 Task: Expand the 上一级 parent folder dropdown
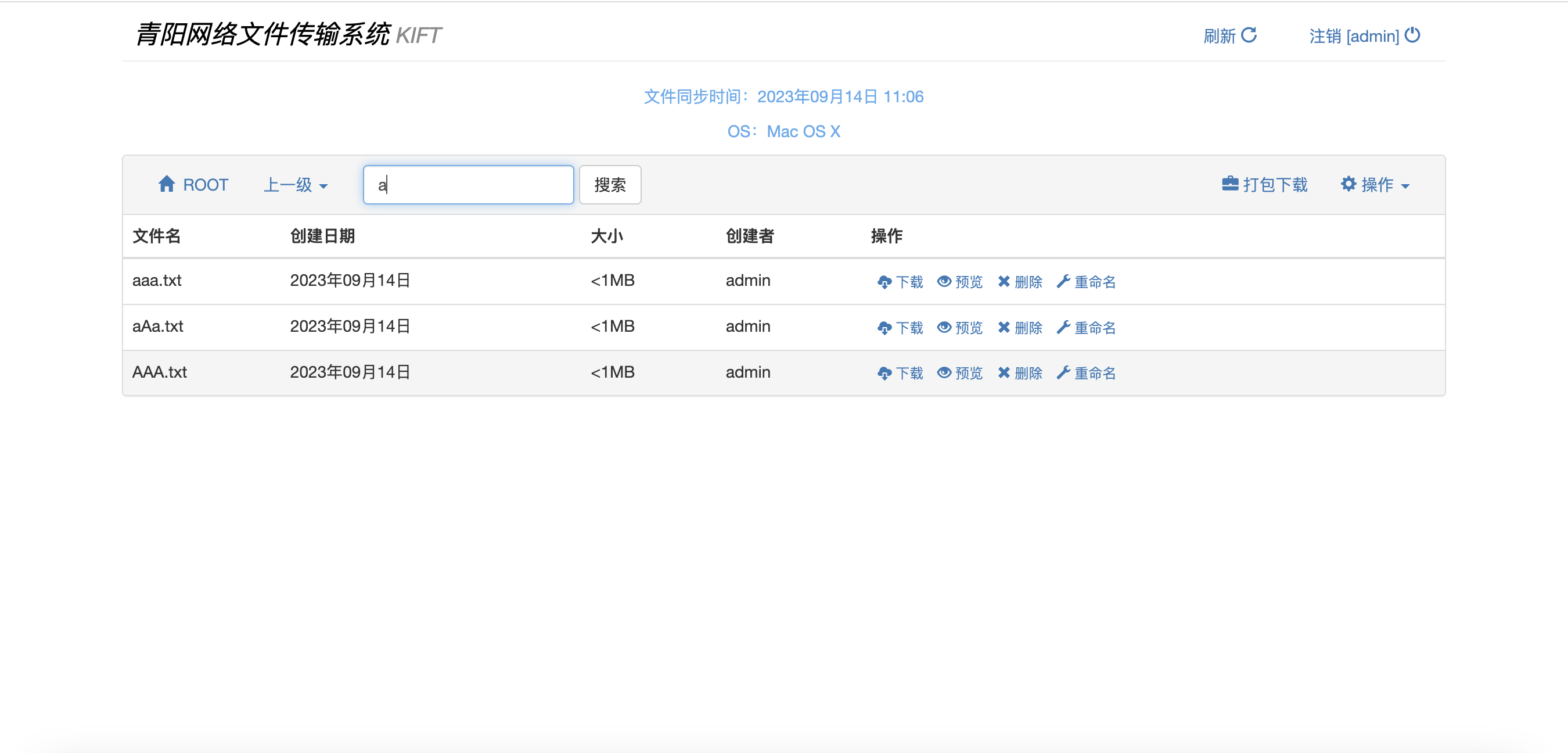click(296, 185)
